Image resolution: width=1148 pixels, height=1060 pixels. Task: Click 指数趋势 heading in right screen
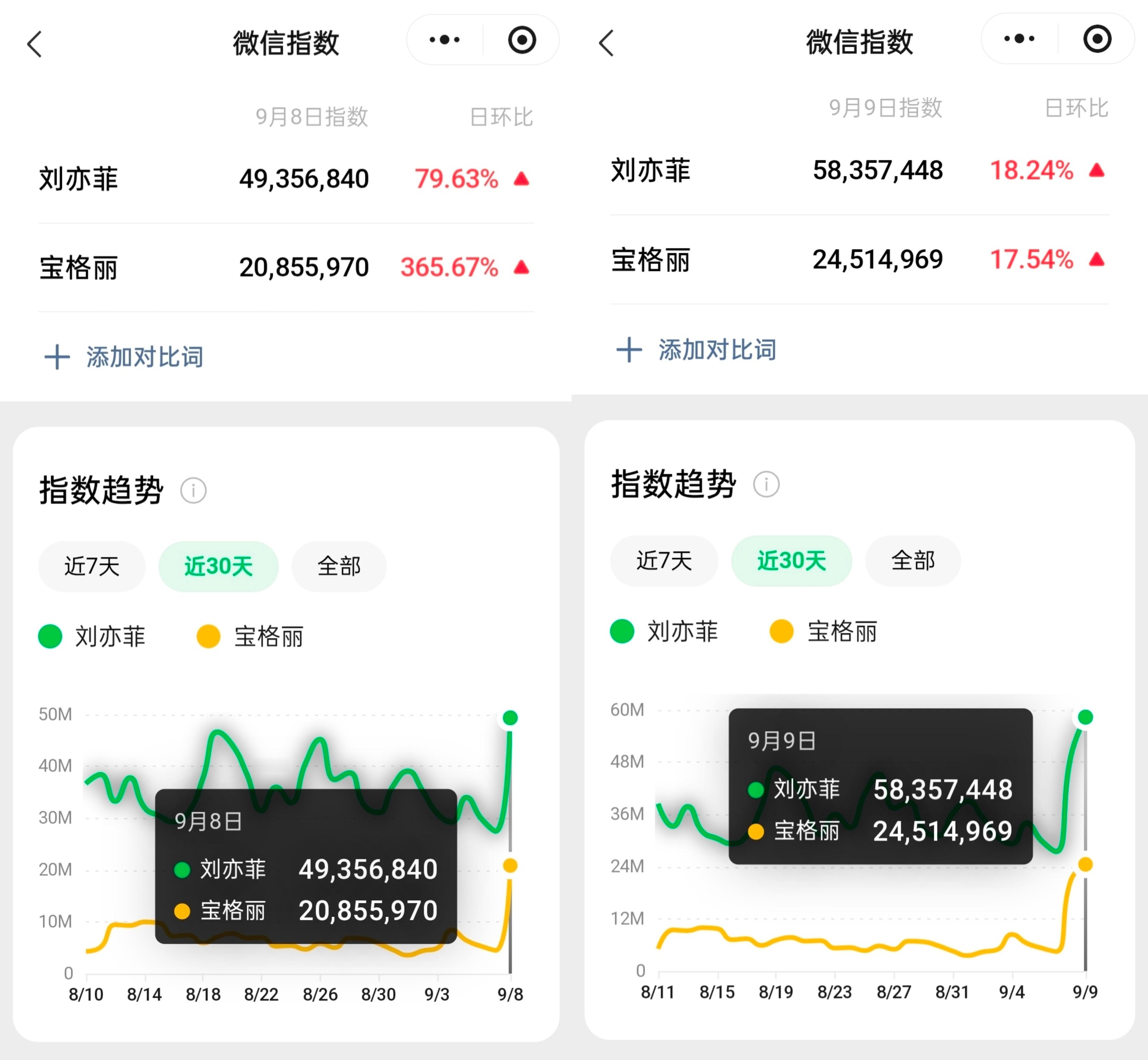click(x=673, y=484)
